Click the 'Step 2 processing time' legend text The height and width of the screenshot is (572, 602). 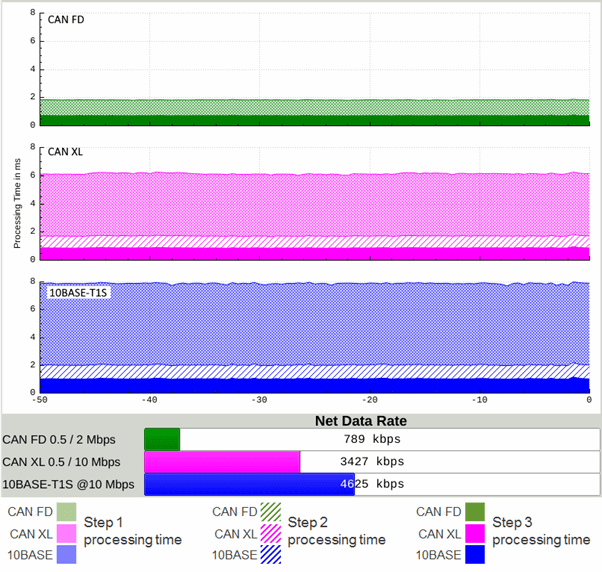tap(336, 531)
